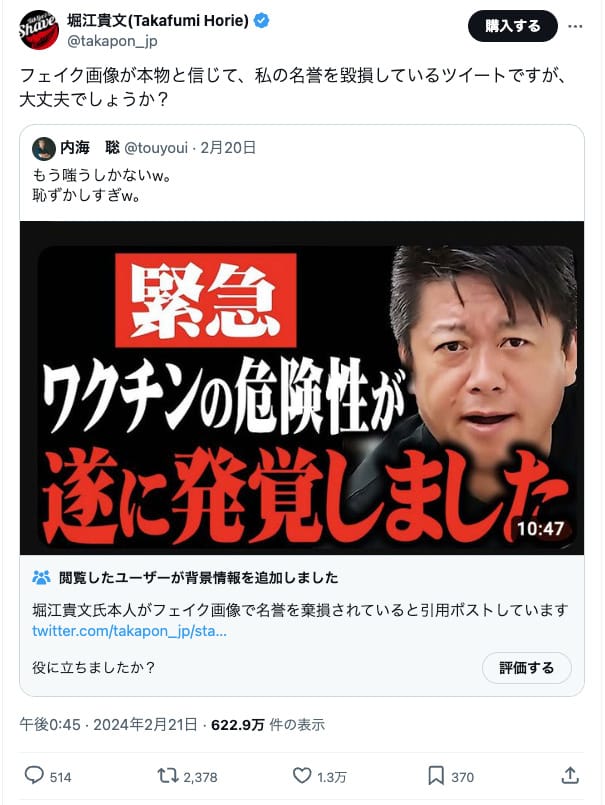Click the 堀江貴文(Takafumi Horie) display name
The width and height of the screenshot is (605, 805).
point(158,21)
